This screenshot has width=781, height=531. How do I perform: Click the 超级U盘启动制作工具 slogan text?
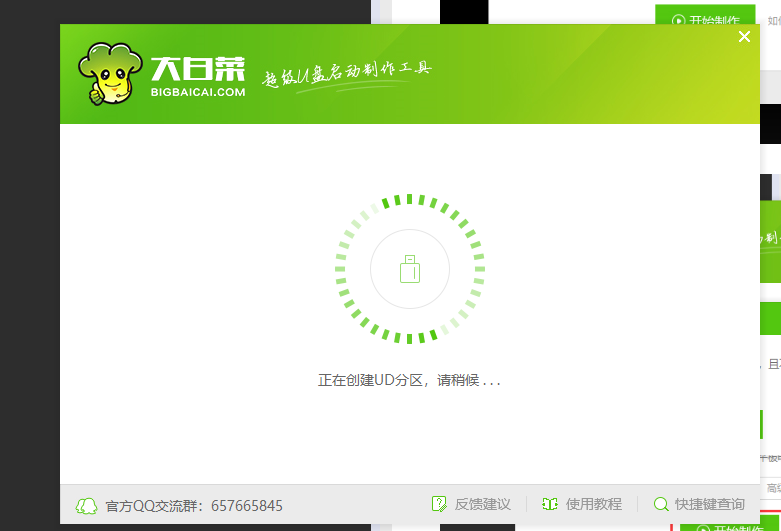point(347,75)
